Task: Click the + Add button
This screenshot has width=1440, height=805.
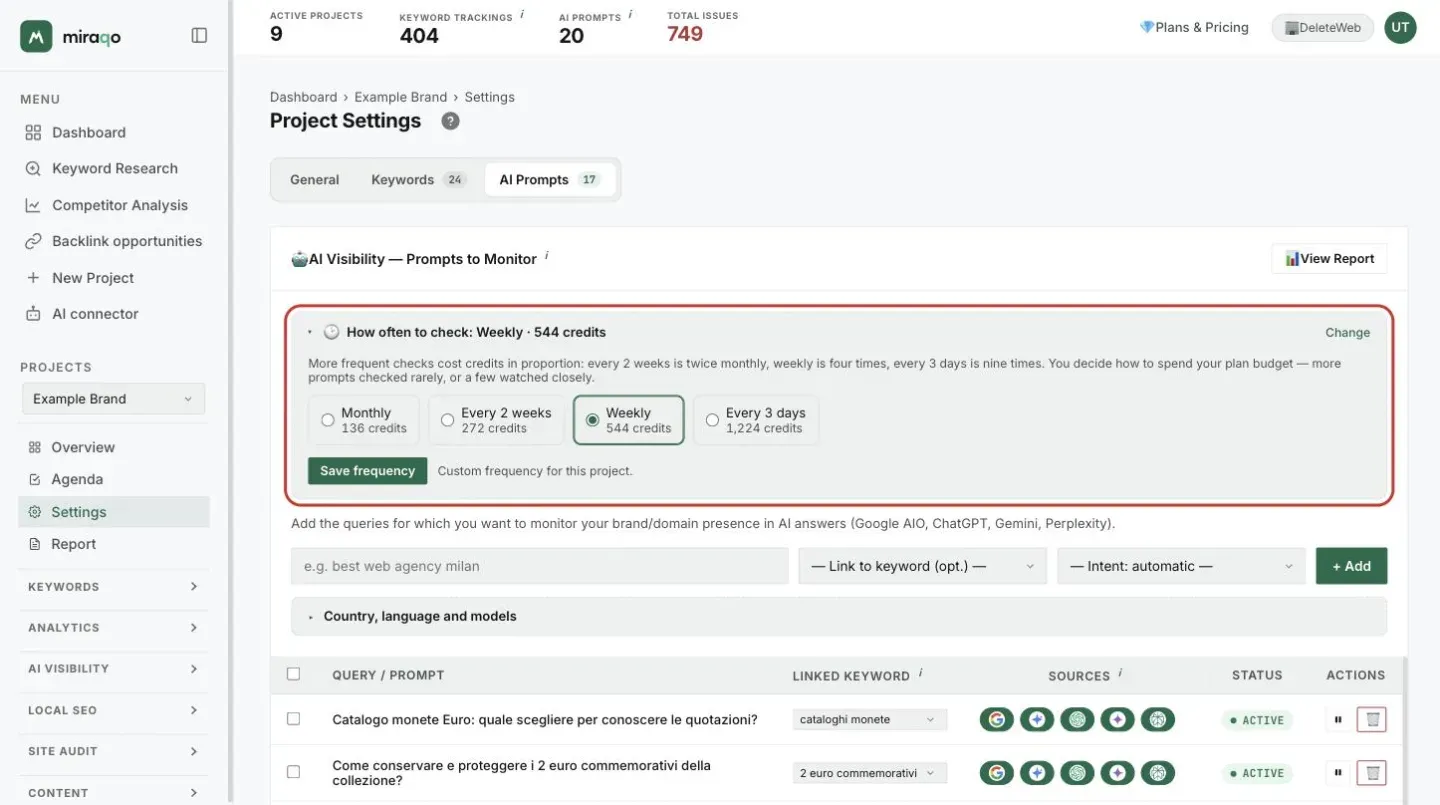Action: pos(1351,566)
